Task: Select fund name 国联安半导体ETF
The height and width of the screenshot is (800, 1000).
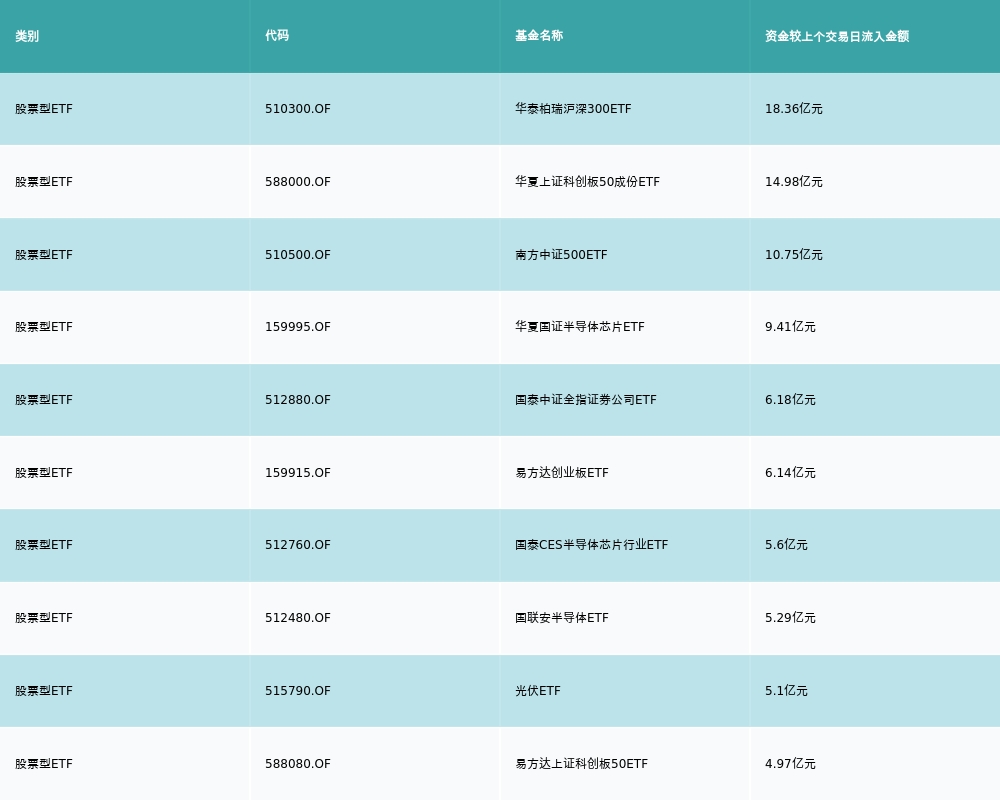Action: click(562, 618)
